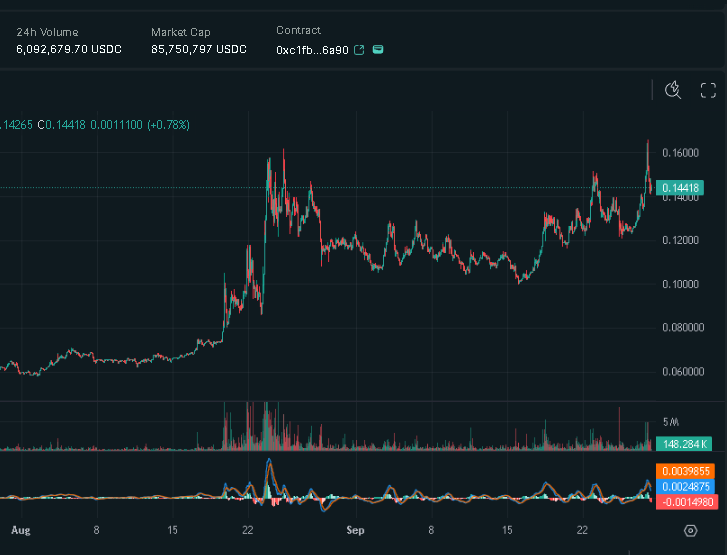Click the 0.12000 price axis label
This screenshot has width=727, height=555.
(x=680, y=240)
